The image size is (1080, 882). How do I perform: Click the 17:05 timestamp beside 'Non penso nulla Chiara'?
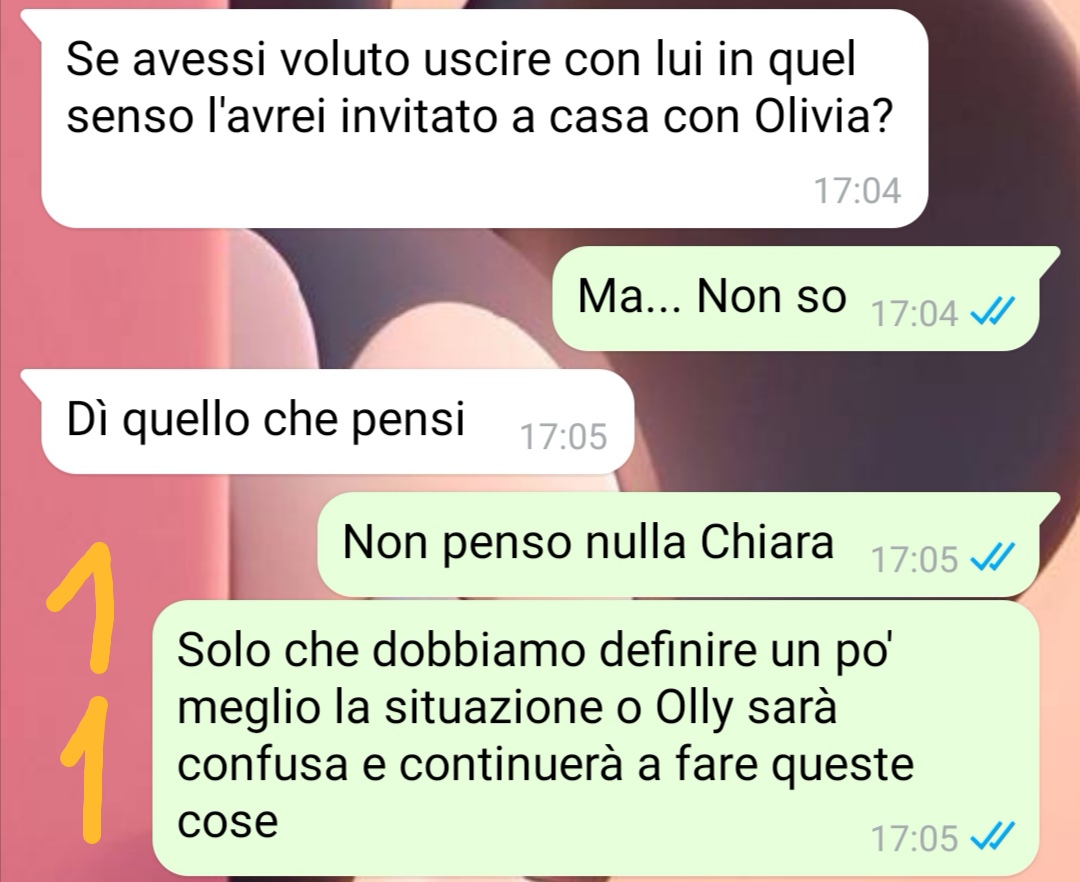coord(914,559)
